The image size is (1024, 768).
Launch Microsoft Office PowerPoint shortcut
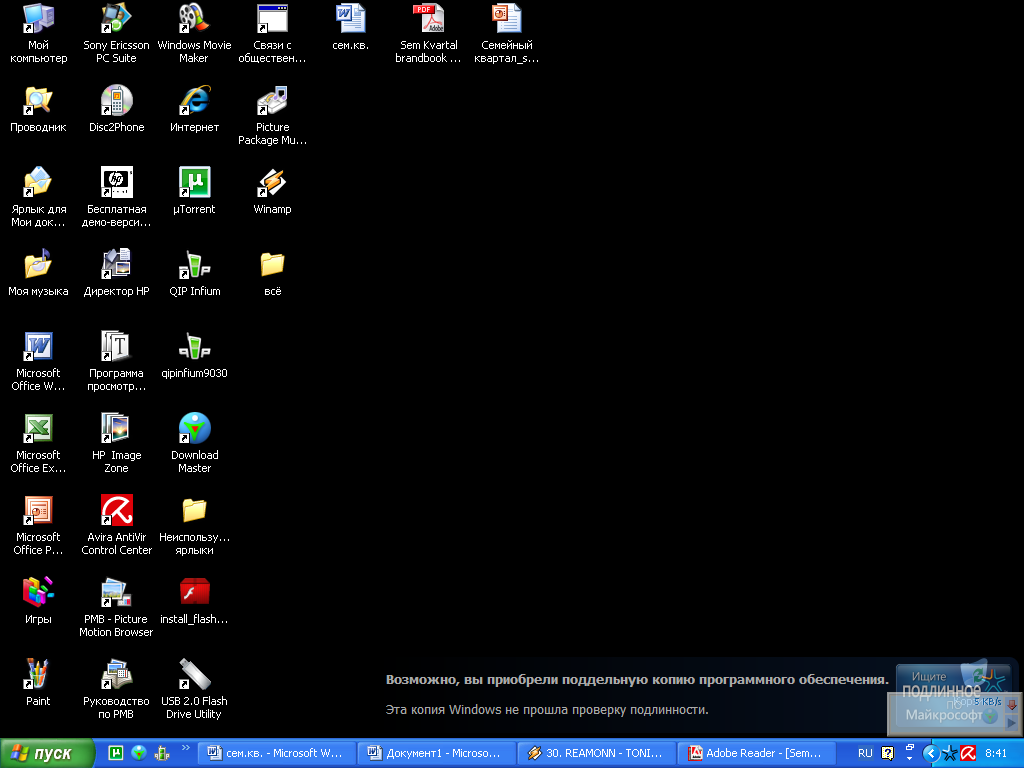click(38, 525)
